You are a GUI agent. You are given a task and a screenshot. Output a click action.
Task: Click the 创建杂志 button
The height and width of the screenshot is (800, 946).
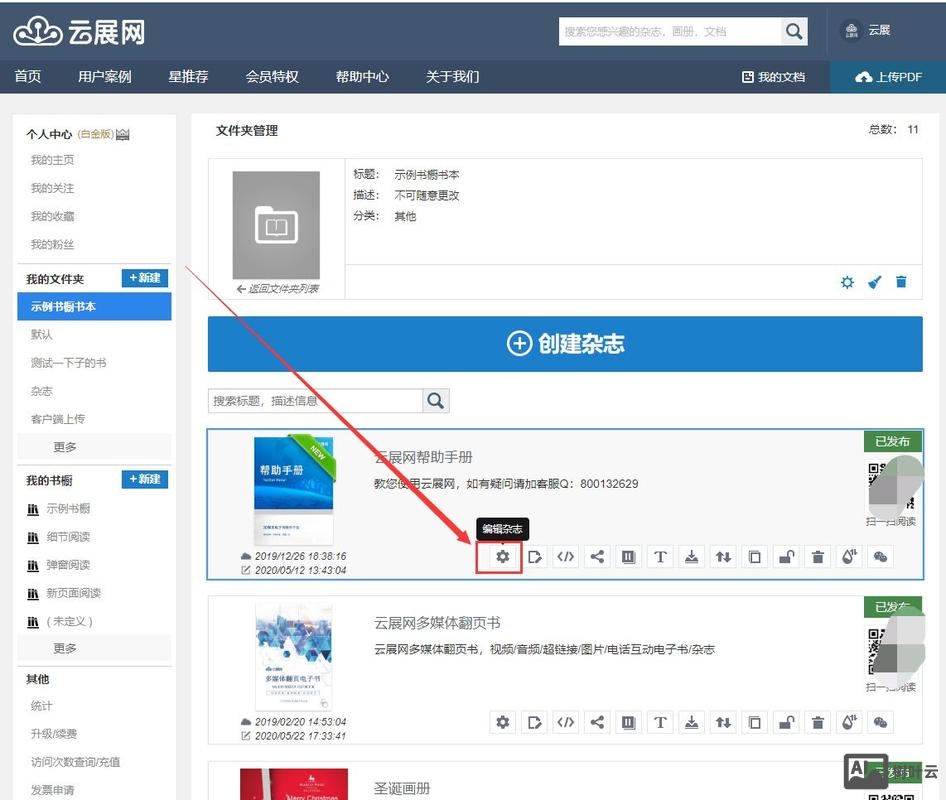point(565,343)
